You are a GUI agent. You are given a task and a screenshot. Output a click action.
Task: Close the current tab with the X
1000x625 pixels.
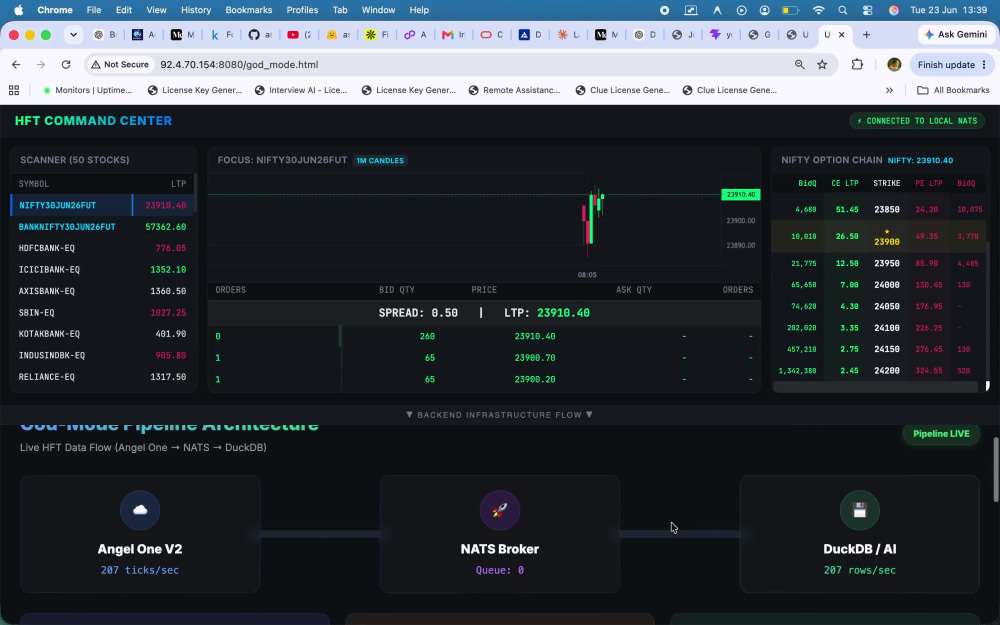(841, 34)
